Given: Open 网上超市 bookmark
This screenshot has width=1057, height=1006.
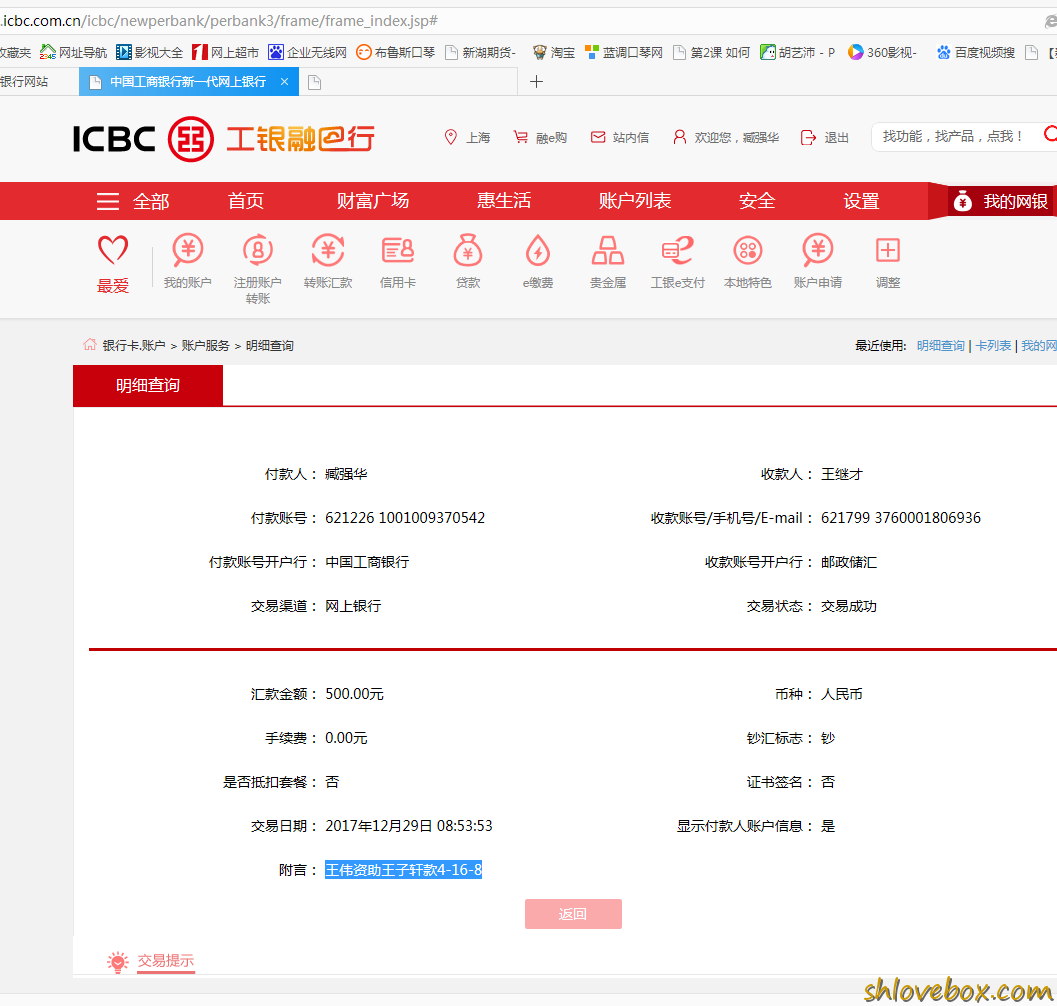Looking at the screenshot, I should (x=225, y=52).
